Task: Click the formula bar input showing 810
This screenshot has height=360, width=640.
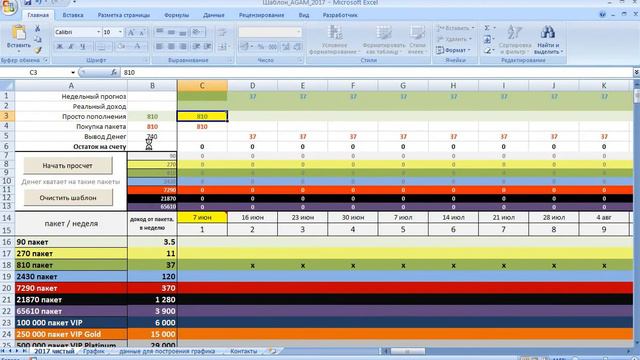Action: coord(376,72)
